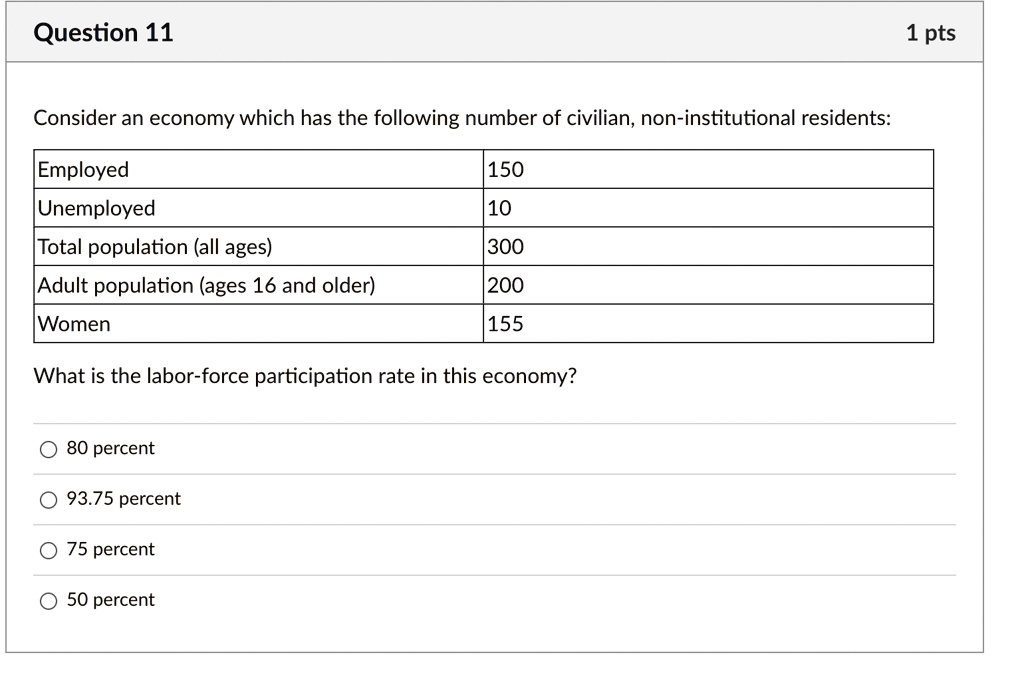Select the 80 percent radio button
Viewport: 1024px width, 677px height.
[x=48, y=449]
